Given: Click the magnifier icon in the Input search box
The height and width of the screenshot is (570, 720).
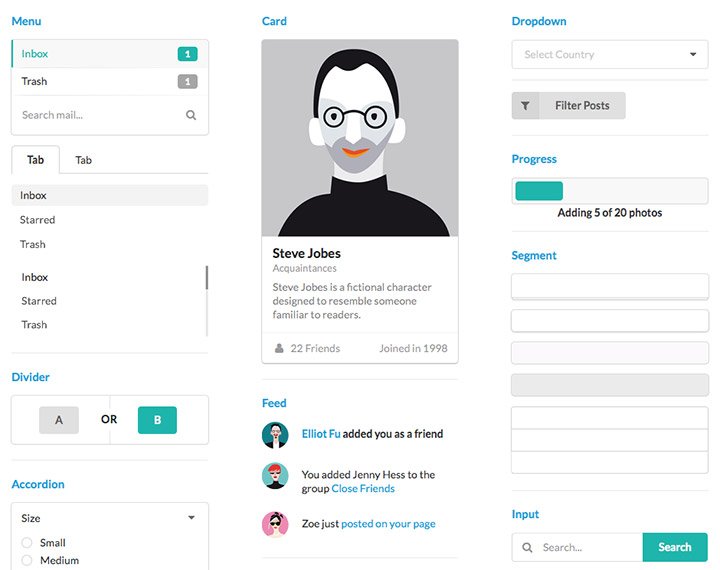Looking at the screenshot, I should 527,547.
